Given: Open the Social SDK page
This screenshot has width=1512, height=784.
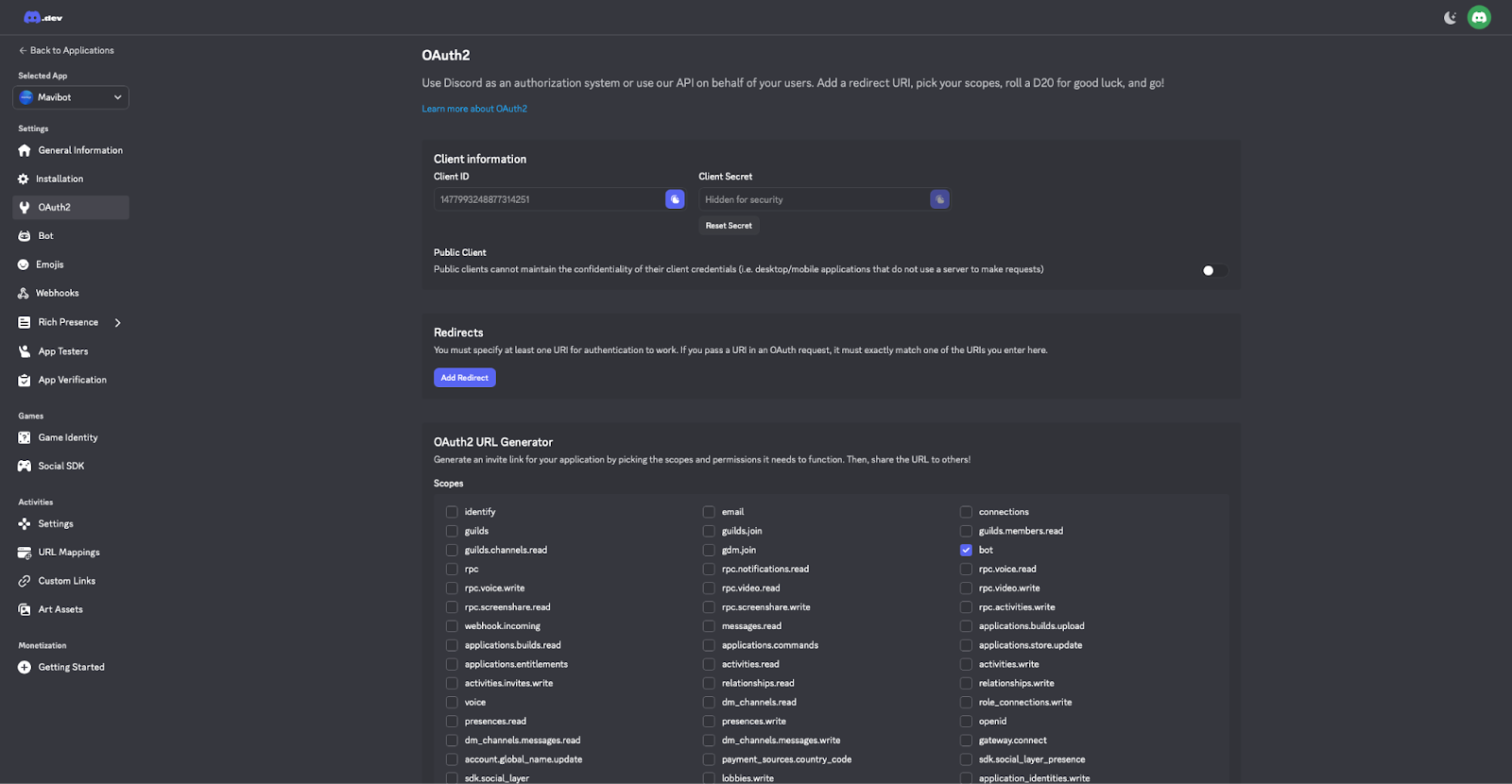Looking at the screenshot, I should [60, 467].
